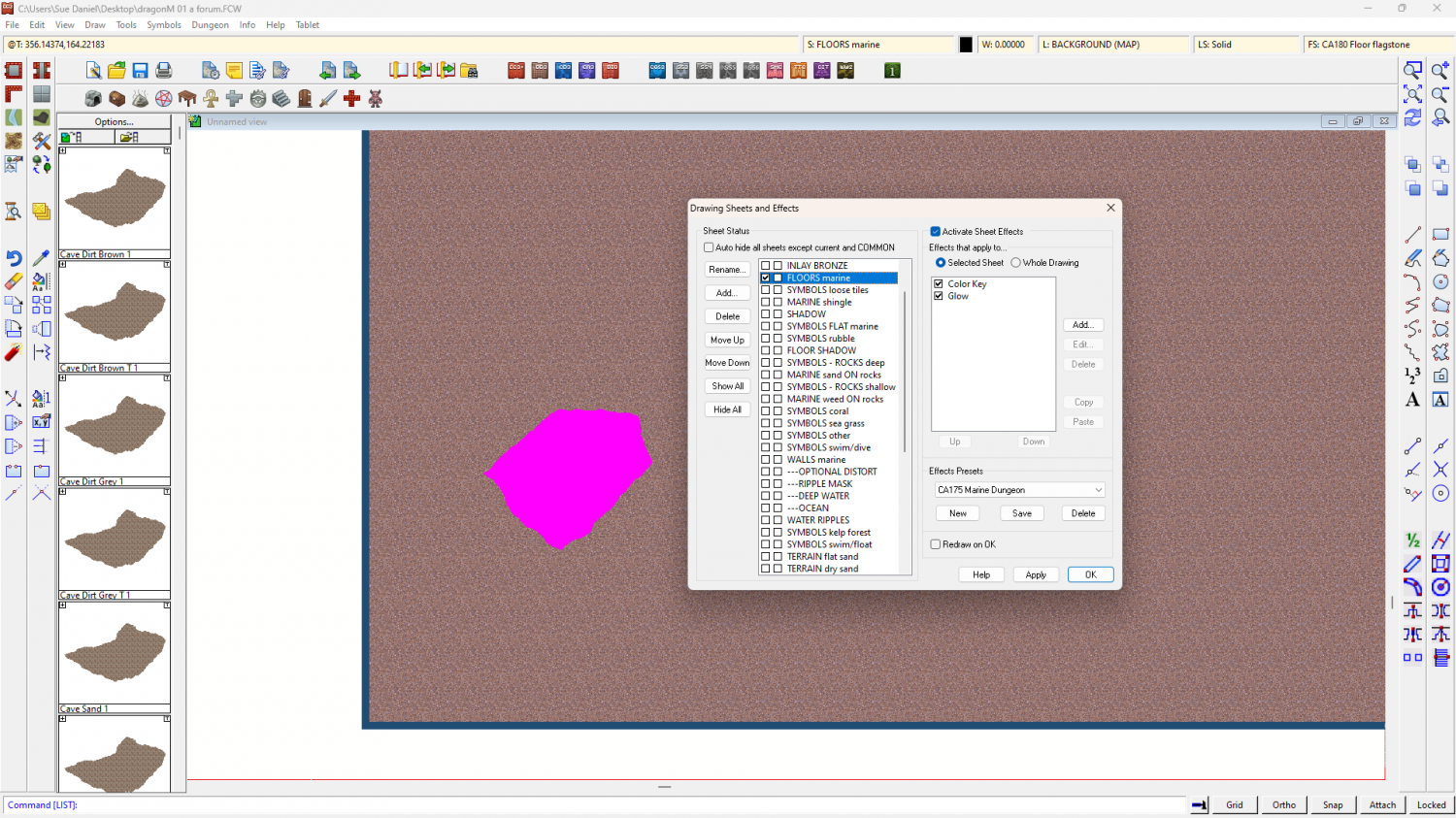
Task: Click the Eraser tool icon
Action: pyautogui.click(x=14, y=281)
